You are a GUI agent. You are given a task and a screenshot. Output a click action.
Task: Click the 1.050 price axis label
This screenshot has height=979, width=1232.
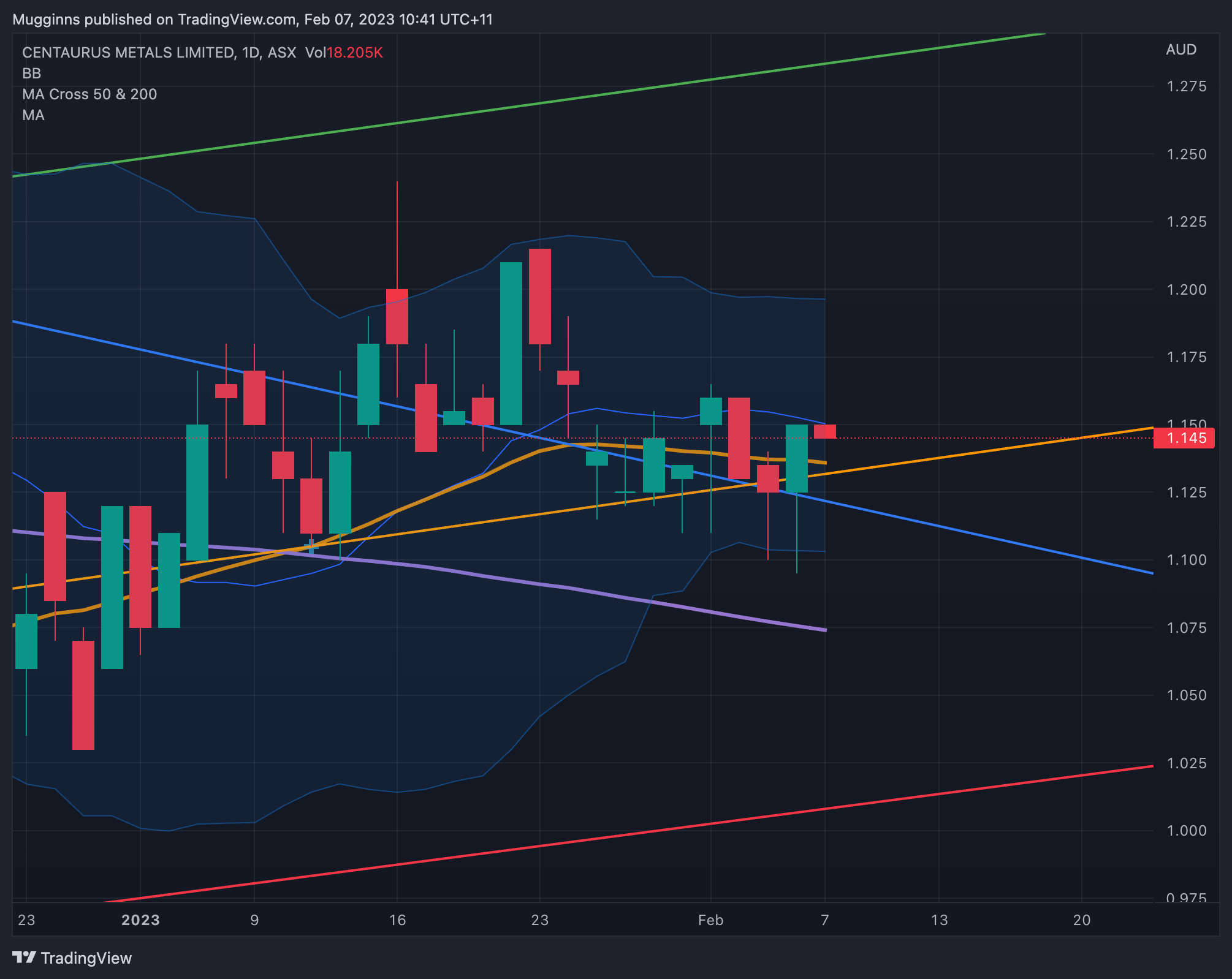(x=1187, y=695)
